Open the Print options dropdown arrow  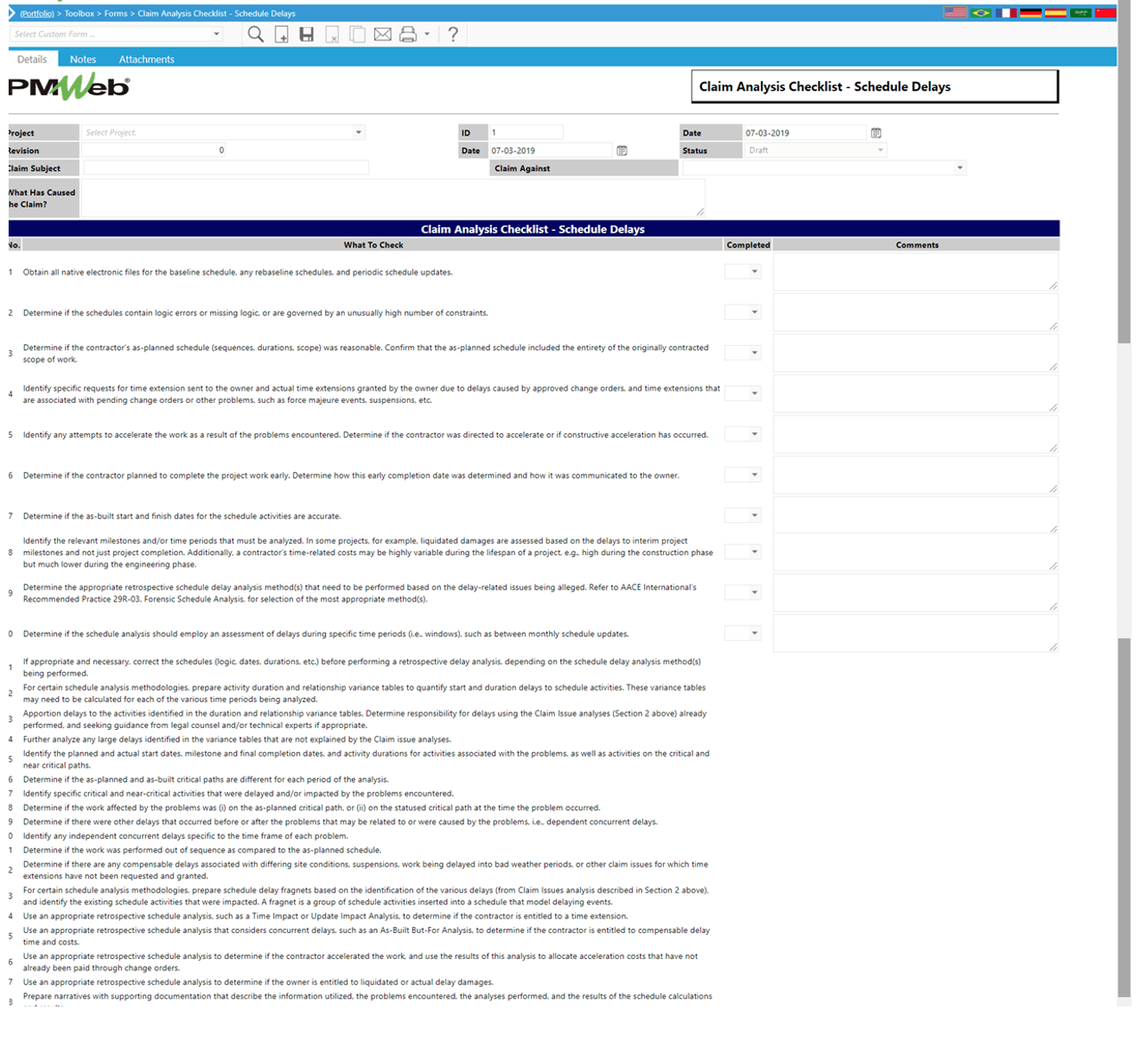click(427, 35)
